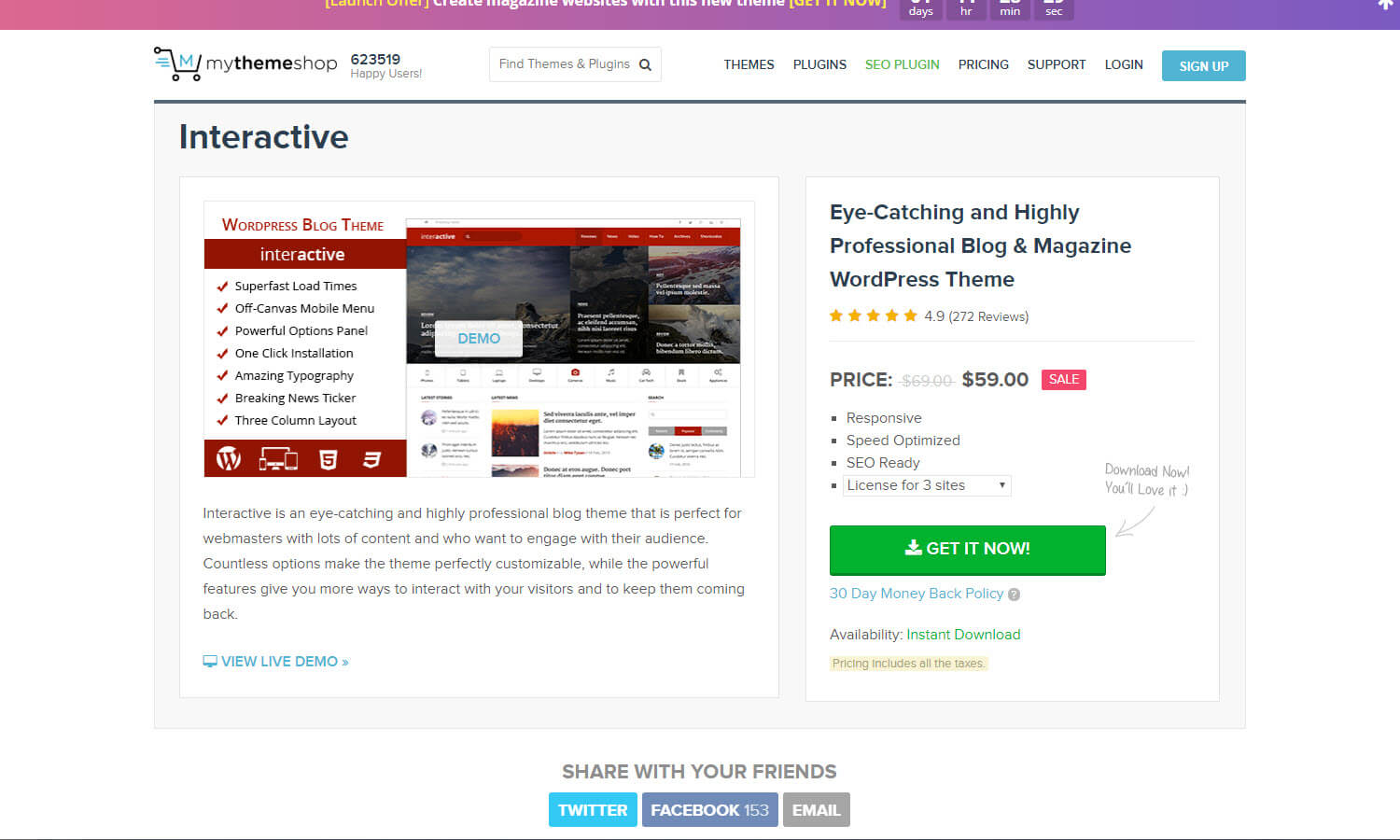
Task: Click inside the Find Themes & Plugins search field
Action: point(560,64)
